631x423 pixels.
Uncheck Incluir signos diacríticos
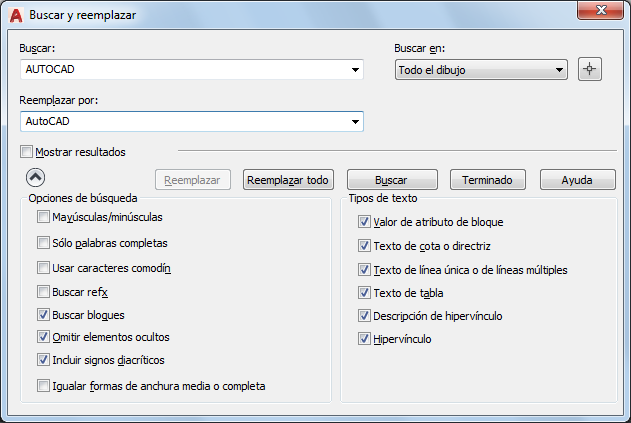click(43, 359)
